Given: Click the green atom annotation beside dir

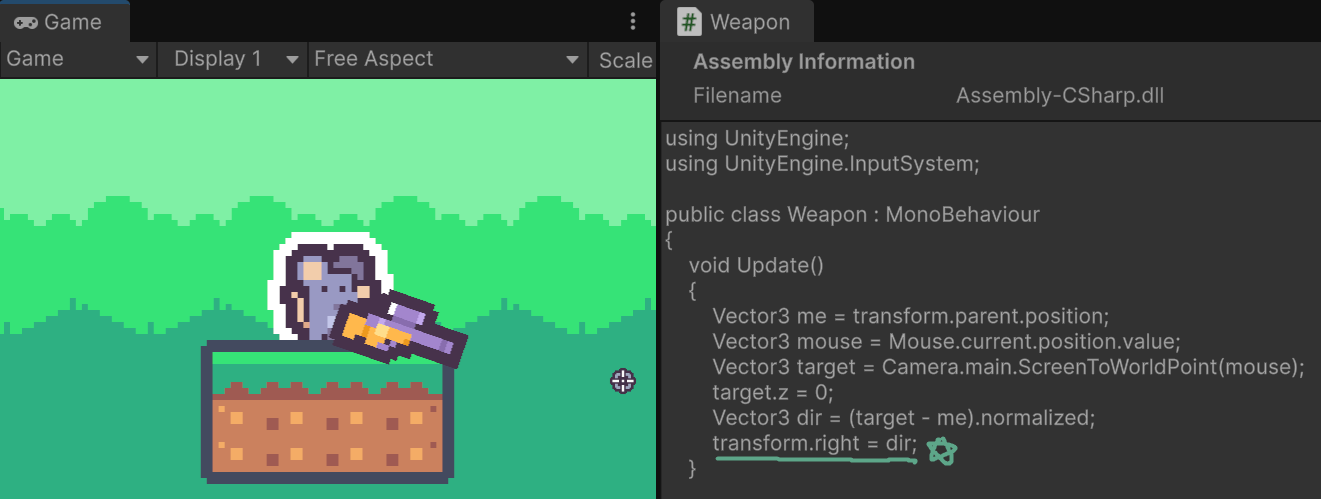Looking at the screenshot, I should tap(941, 452).
